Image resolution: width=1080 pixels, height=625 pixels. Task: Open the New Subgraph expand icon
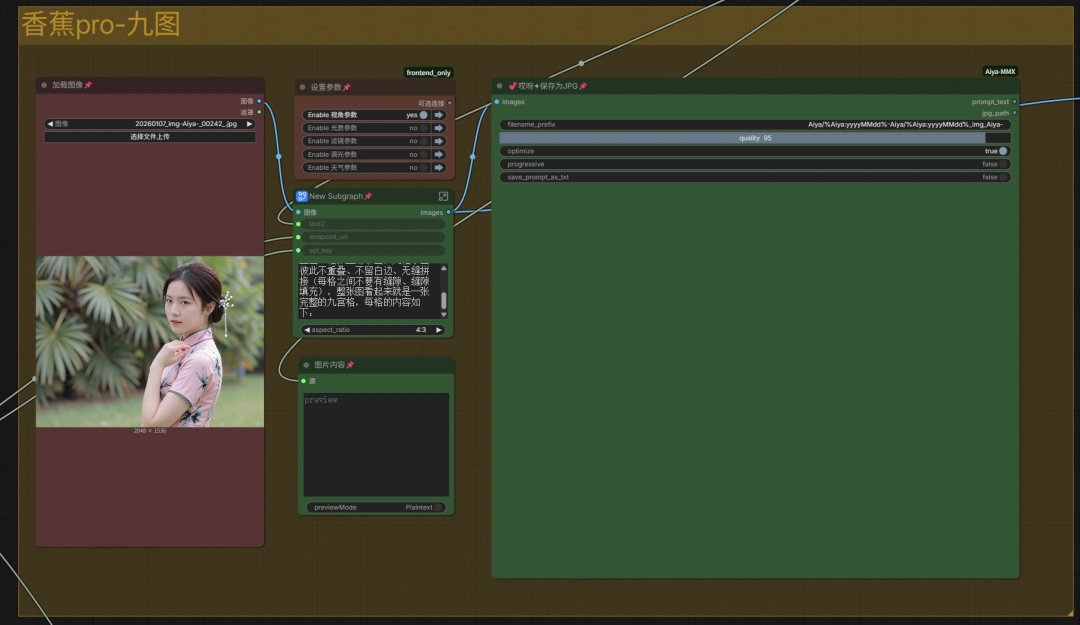[x=443, y=197]
